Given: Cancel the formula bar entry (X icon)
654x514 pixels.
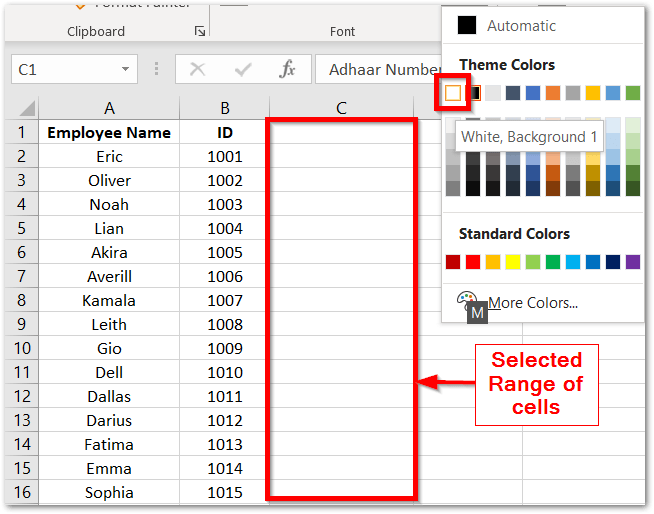Looking at the screenshot, I should [197, 69].
